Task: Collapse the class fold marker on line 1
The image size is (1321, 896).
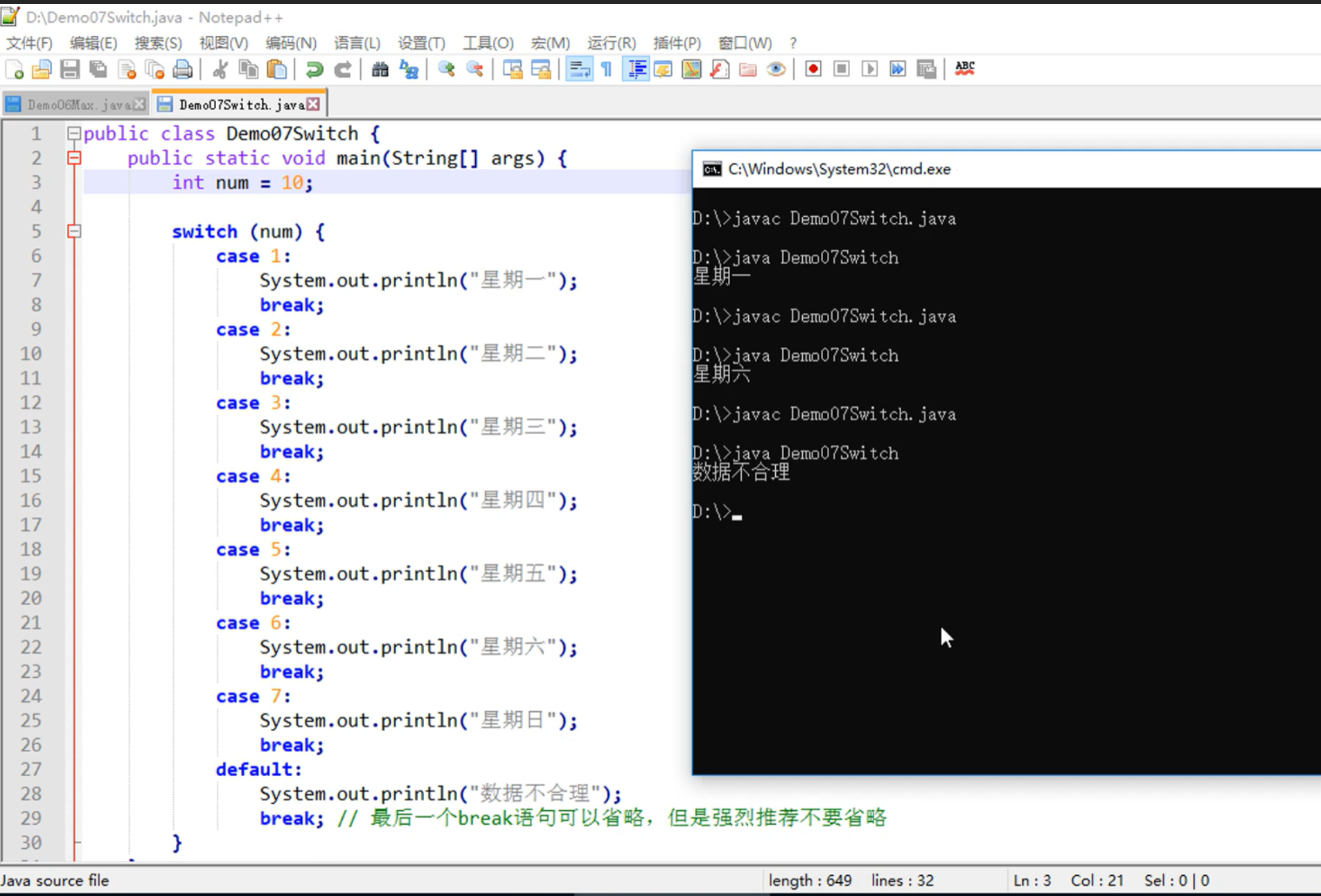Action: [x=74, y=134]
